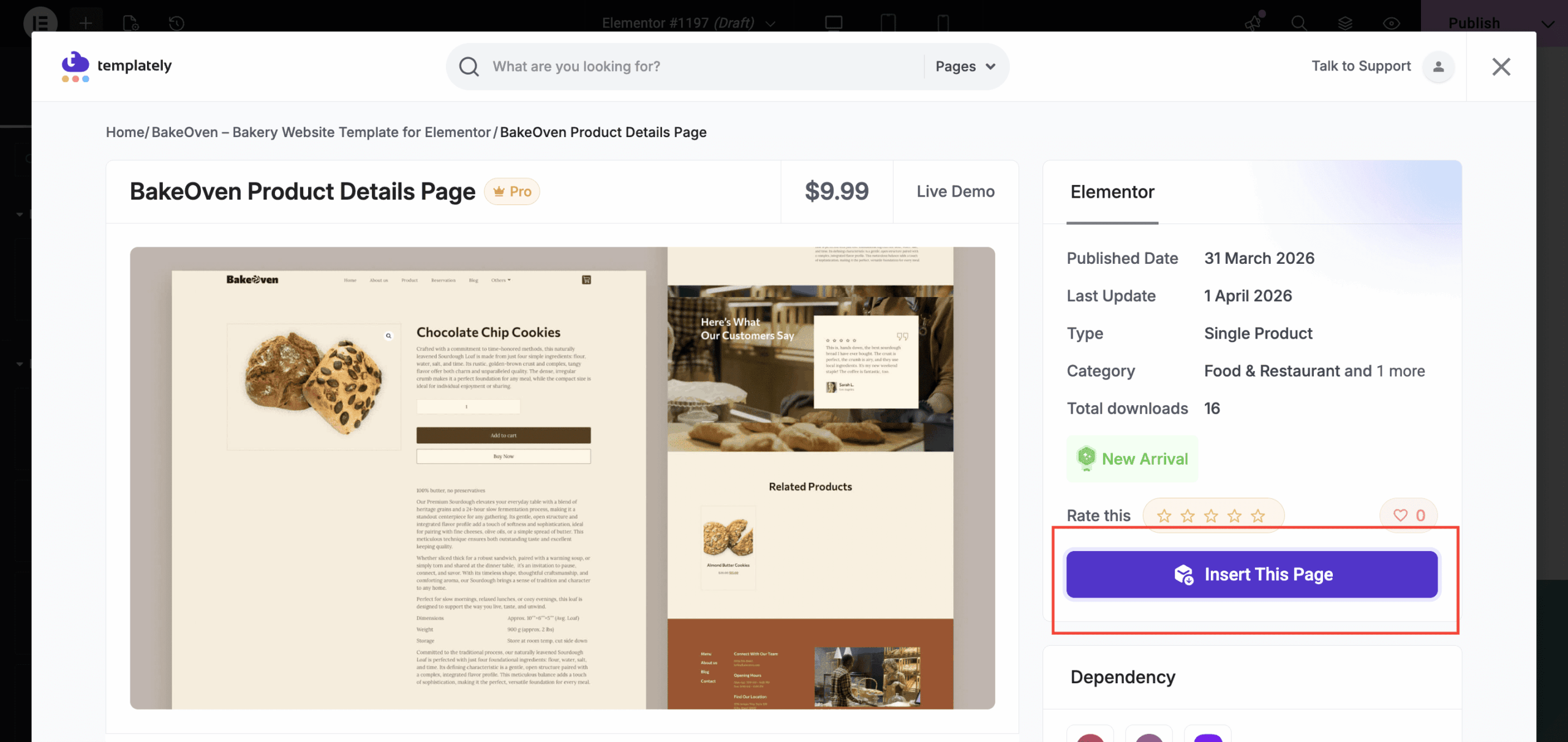The image size is (1568, 742).
Task: Open the Elementor #1197 document dropdown
Action: pos(770,23)
